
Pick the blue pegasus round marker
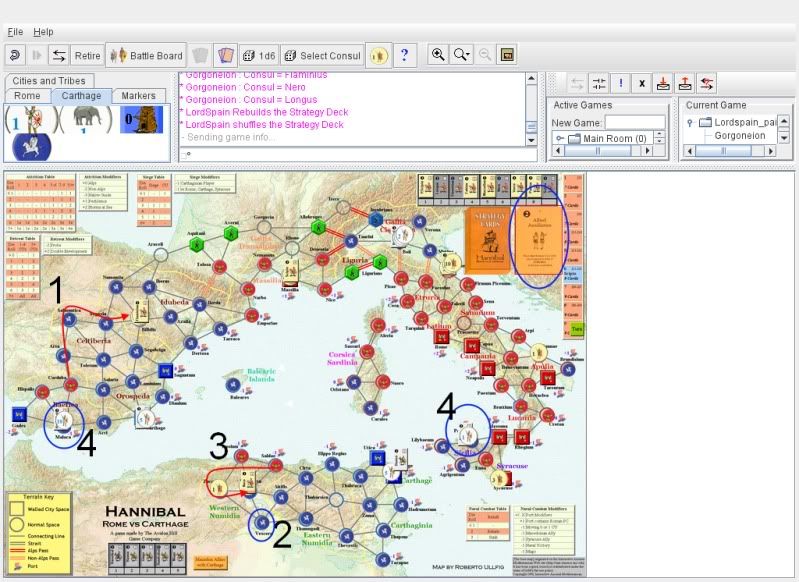(x=32, y=147)
